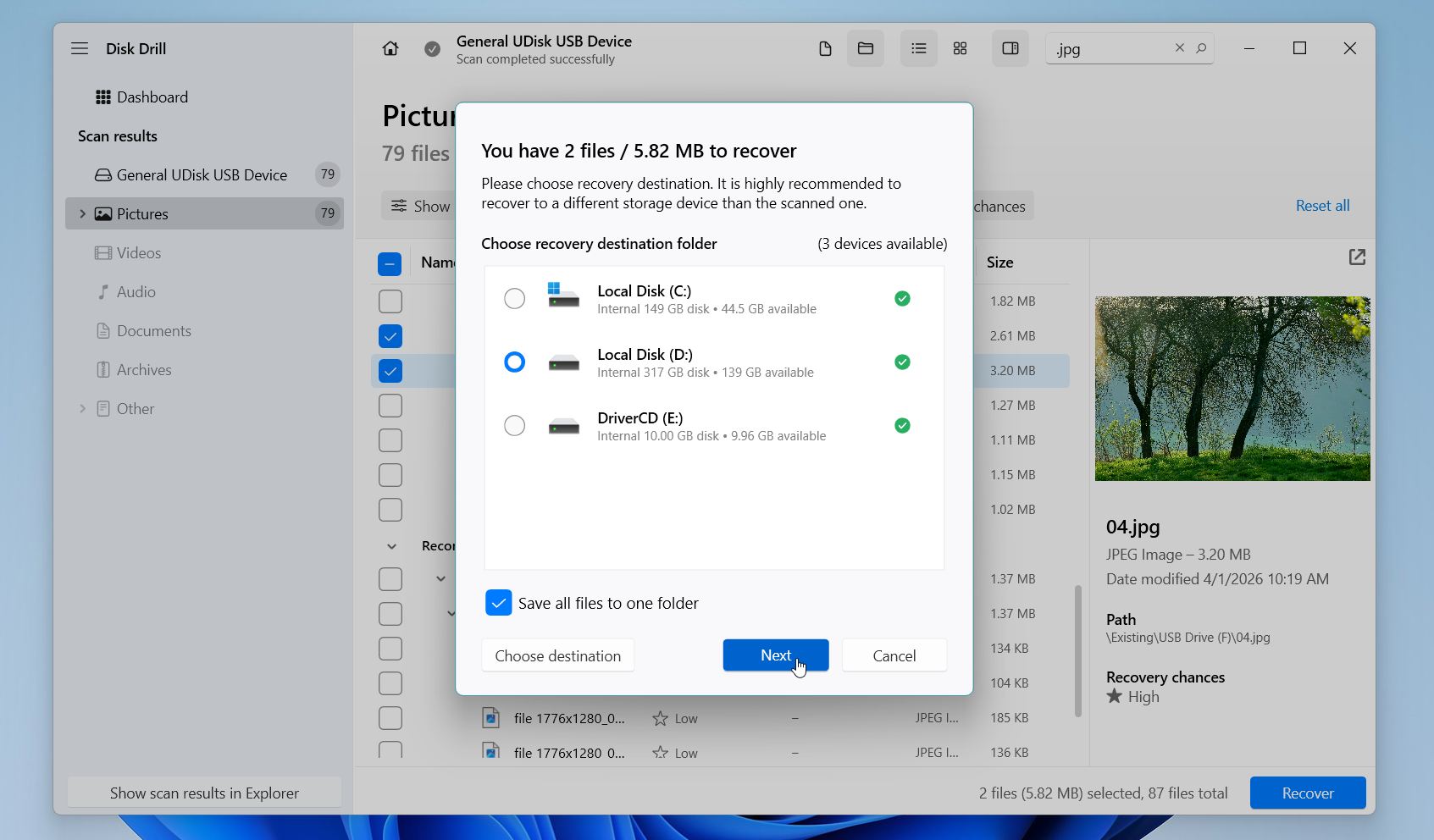The image size is (1434, 840).
Task: Select the Videos category in the sidebar
Action: [138, 252]
